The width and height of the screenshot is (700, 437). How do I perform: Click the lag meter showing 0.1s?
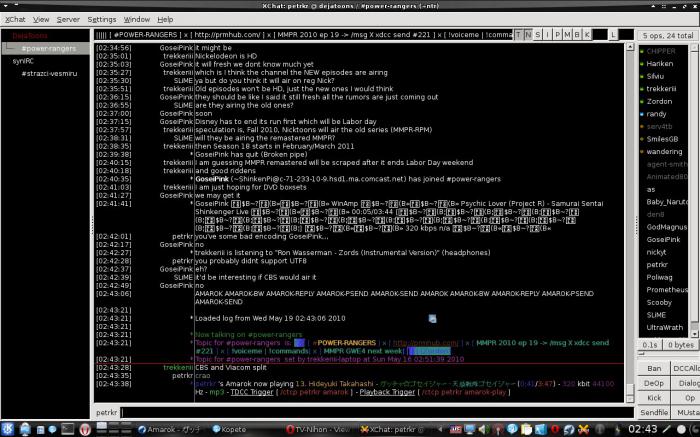[650, 345]
